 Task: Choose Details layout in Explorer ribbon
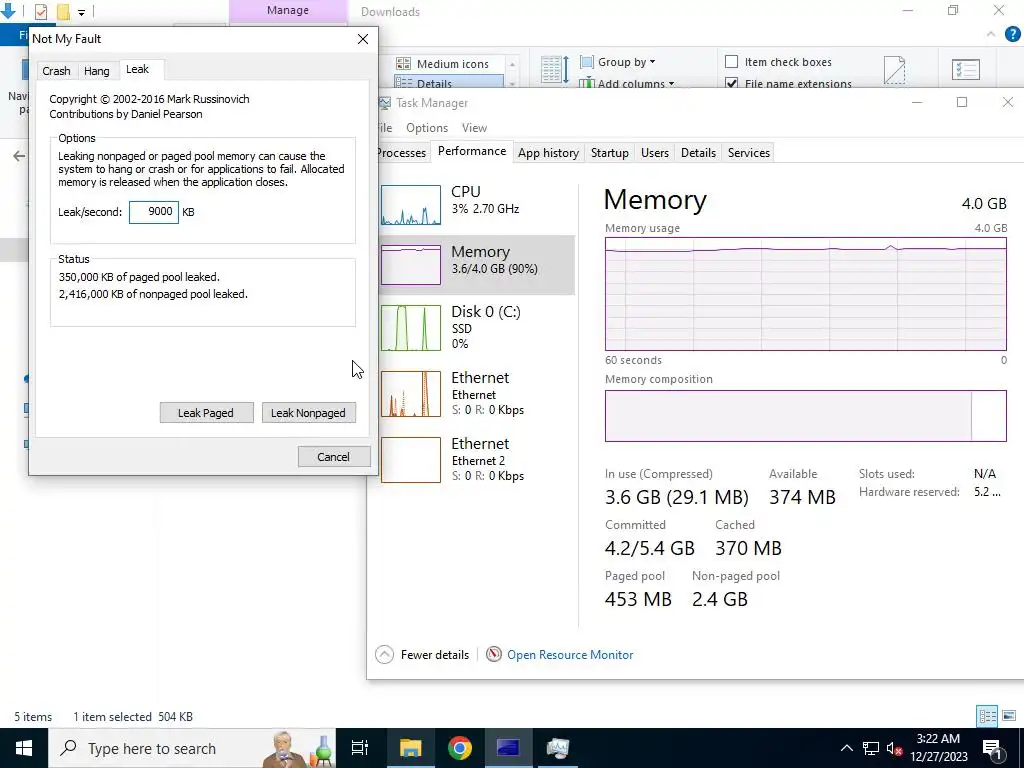pyautogui.click(x=449, y=83)
